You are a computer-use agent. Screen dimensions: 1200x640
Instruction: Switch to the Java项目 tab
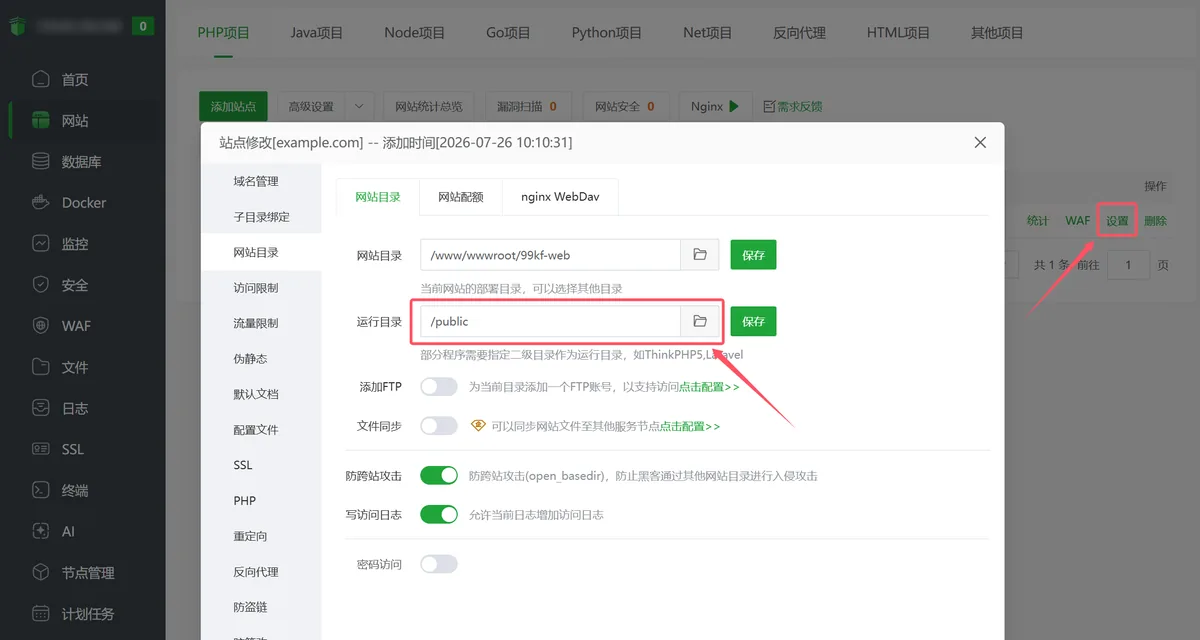tap(317, 32)
